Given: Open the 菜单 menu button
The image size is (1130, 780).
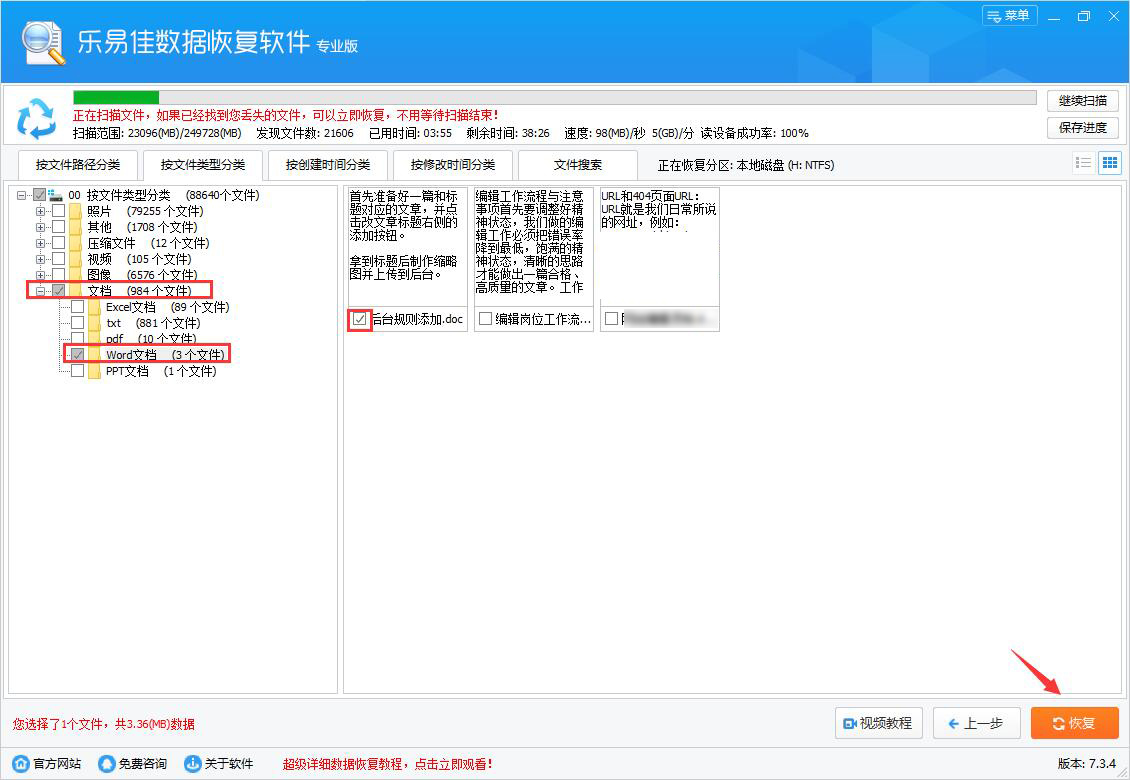Looking at the screenshot, I should point(1009,16).
